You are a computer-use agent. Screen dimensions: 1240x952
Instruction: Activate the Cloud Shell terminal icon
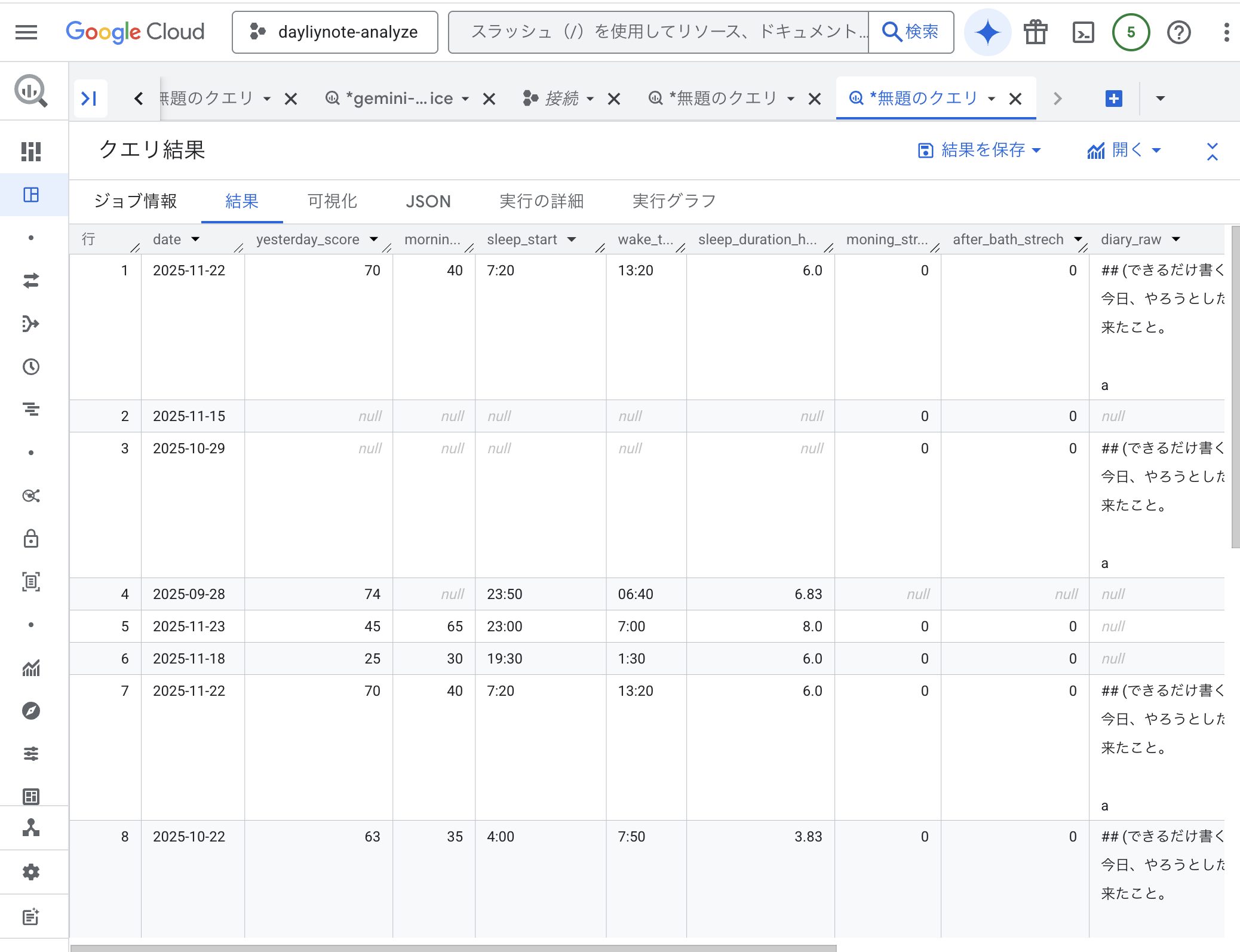1083,32
